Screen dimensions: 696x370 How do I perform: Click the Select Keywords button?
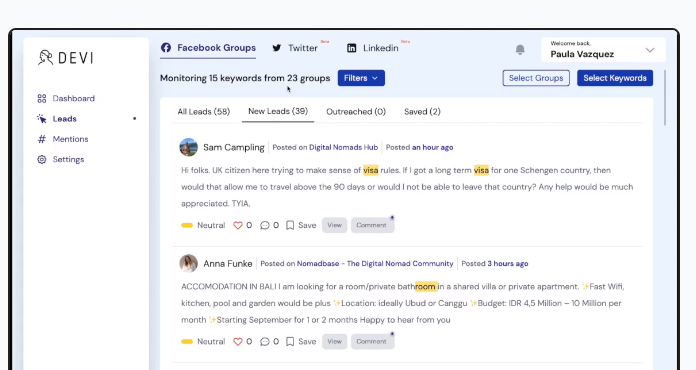pyautogui.click(x=615, y=78)
